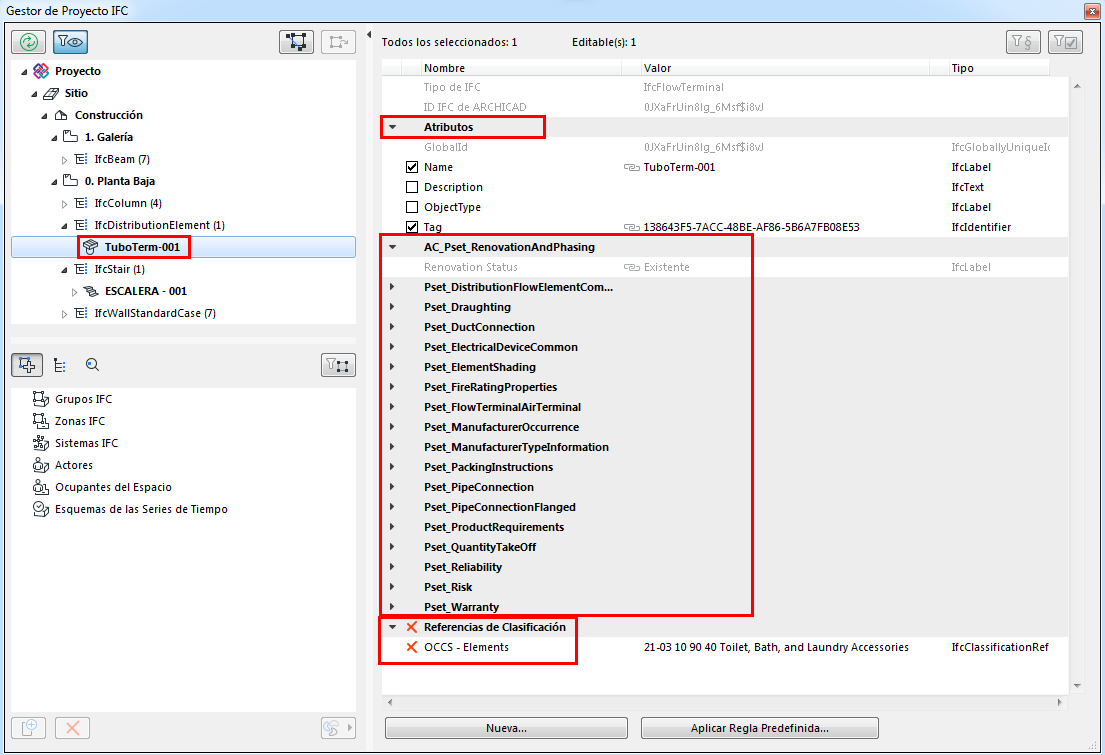Select the Proyecto root icon
Image resolution: width=1105 pixels, height=755 pixels.
tap(42, 70)
